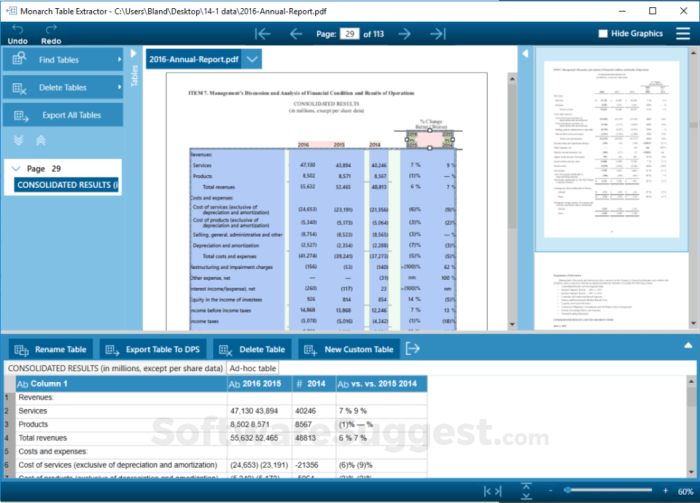Click the document view scroll up arrow
The width and height of the screenshot is (700, 503).
coord(512,79)
